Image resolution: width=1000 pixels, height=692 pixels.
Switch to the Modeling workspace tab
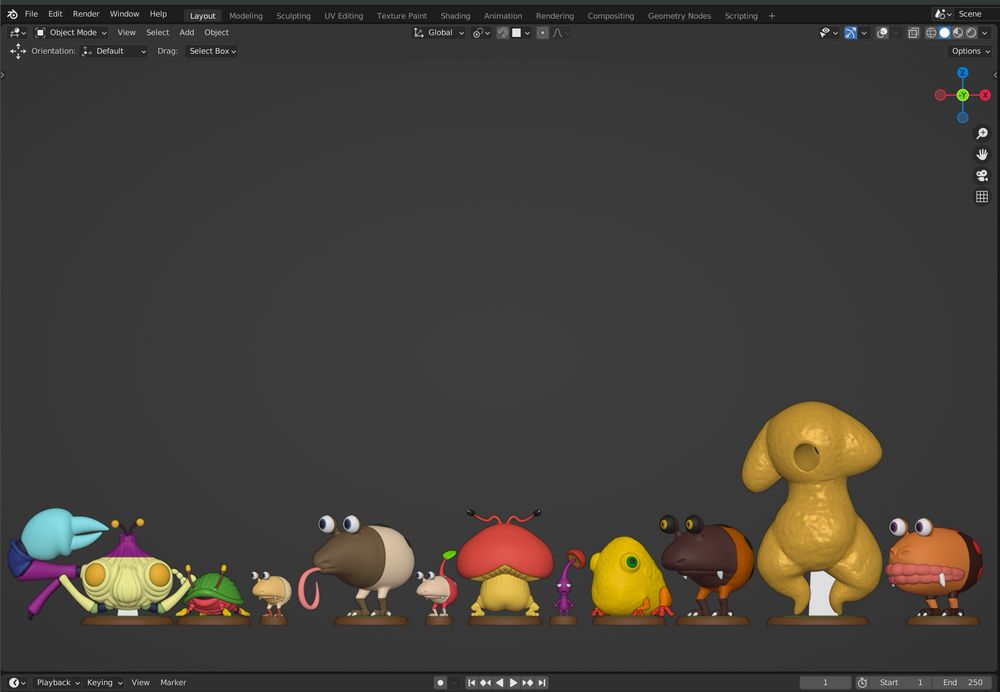pyautogui.click(x=246, y=16)
